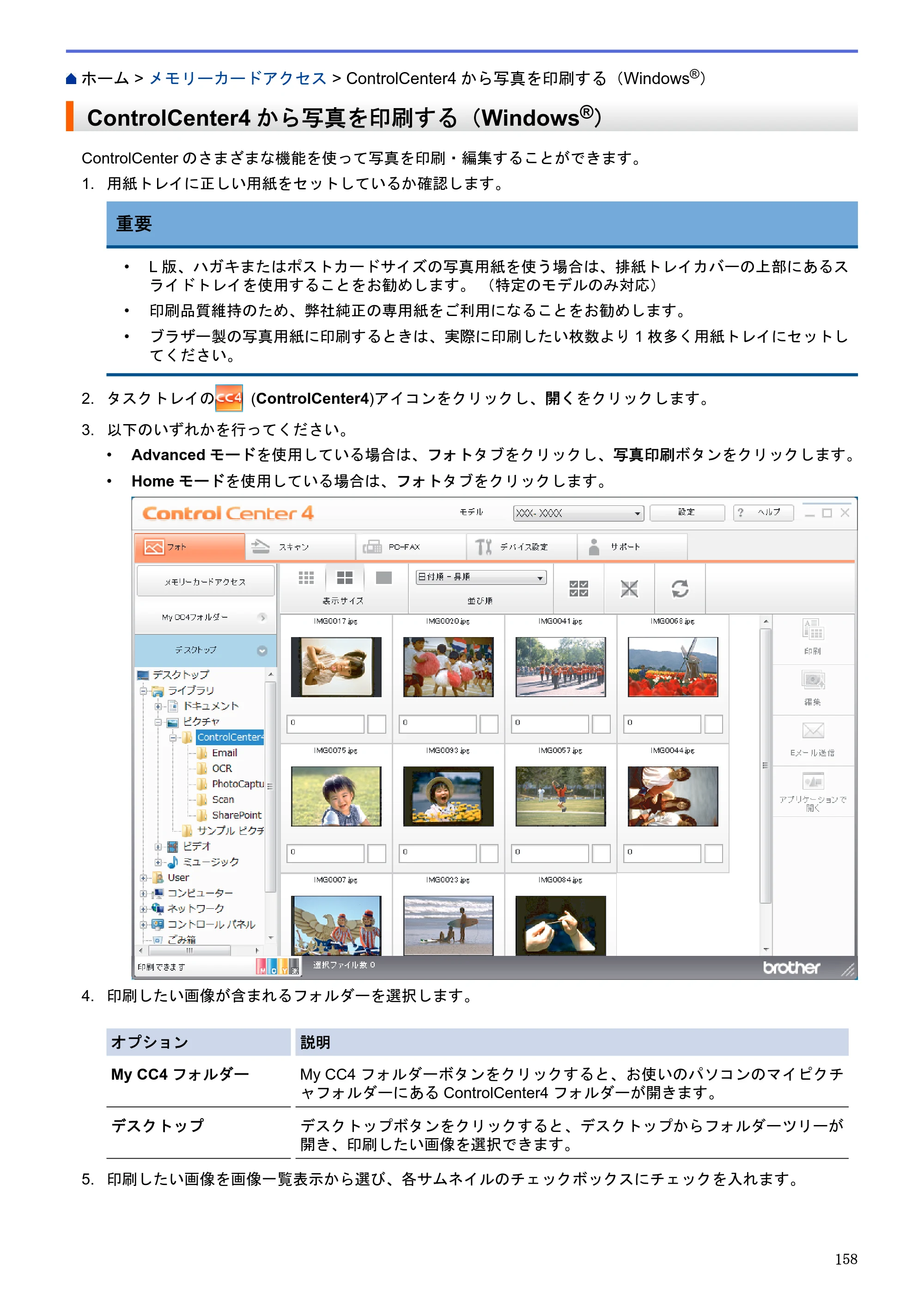The width and height of the screenshot is (924, 1307).
Task: Switch to the スキャン tab
Action: point(301,547)
